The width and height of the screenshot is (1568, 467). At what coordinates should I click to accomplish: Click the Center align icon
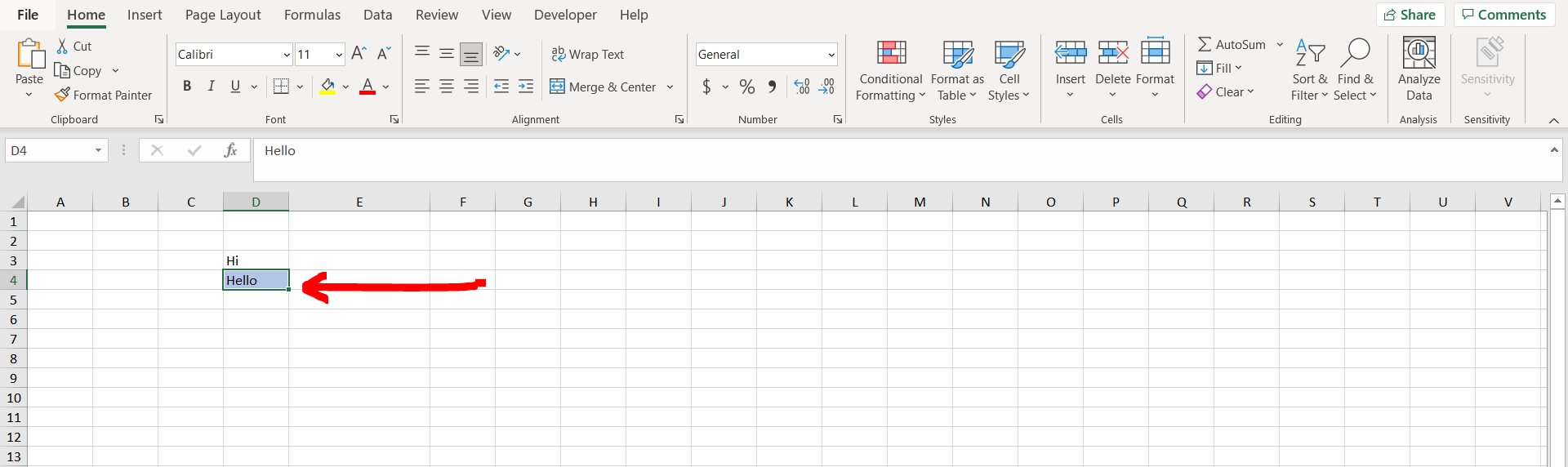click(x=447, y=87)
